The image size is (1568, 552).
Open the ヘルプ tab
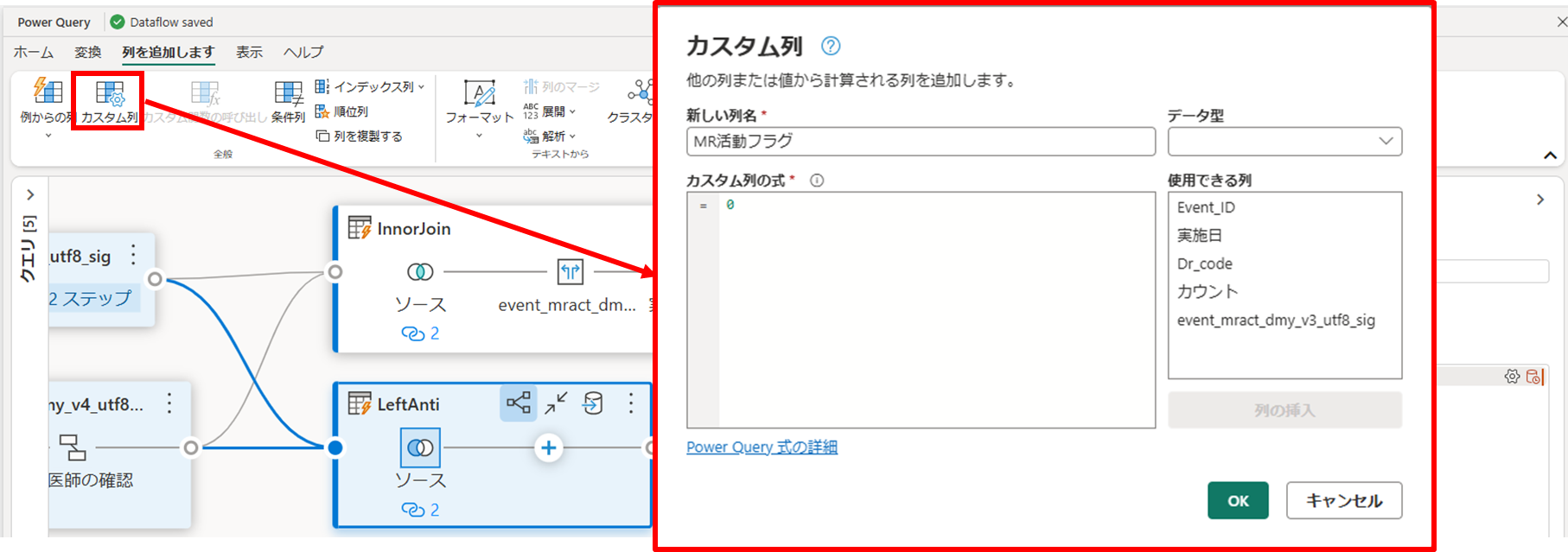coord(303,53)
